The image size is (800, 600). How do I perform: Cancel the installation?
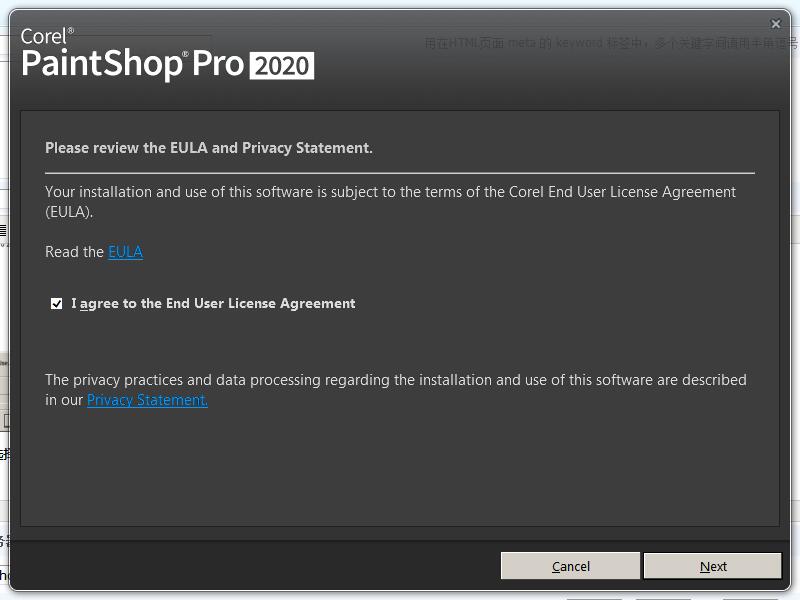570,566
